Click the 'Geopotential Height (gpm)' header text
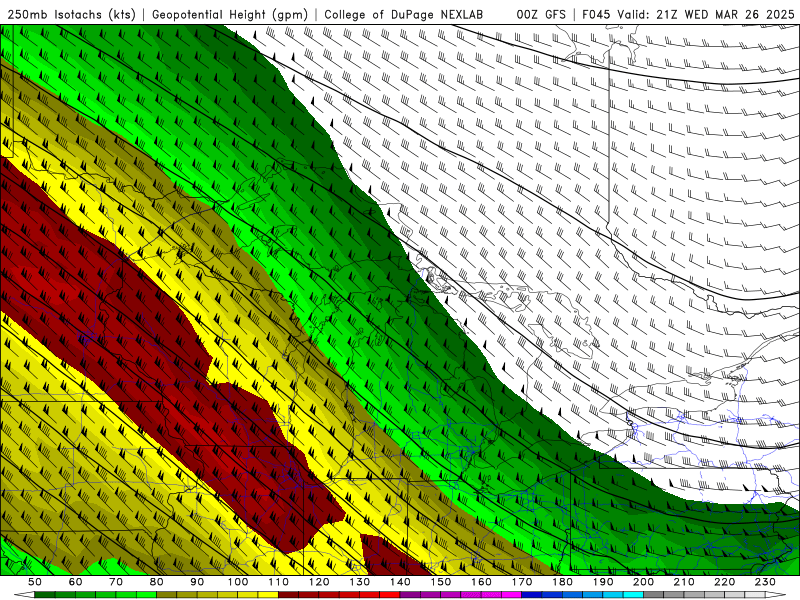Screen dimensions: 800x600 pos(230,15)
